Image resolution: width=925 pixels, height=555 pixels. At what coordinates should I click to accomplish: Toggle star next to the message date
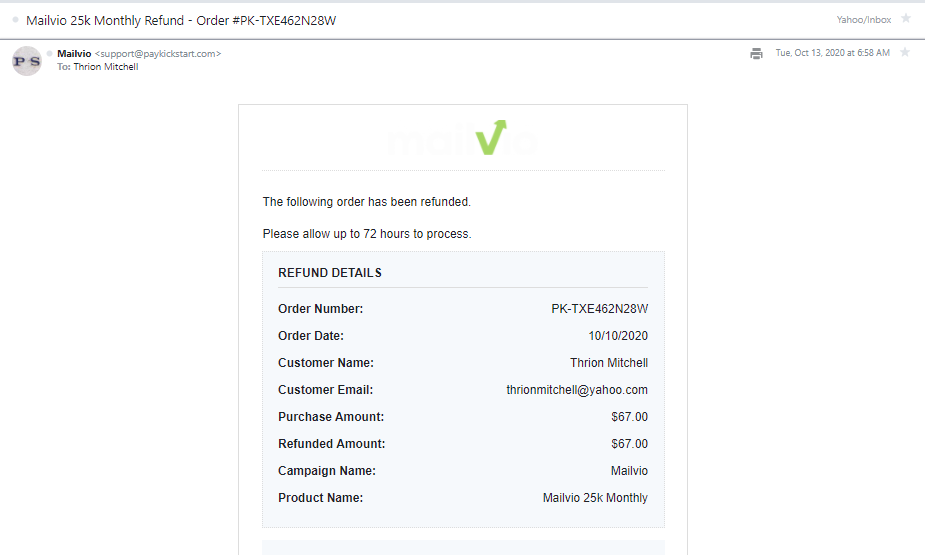(905, 52)
